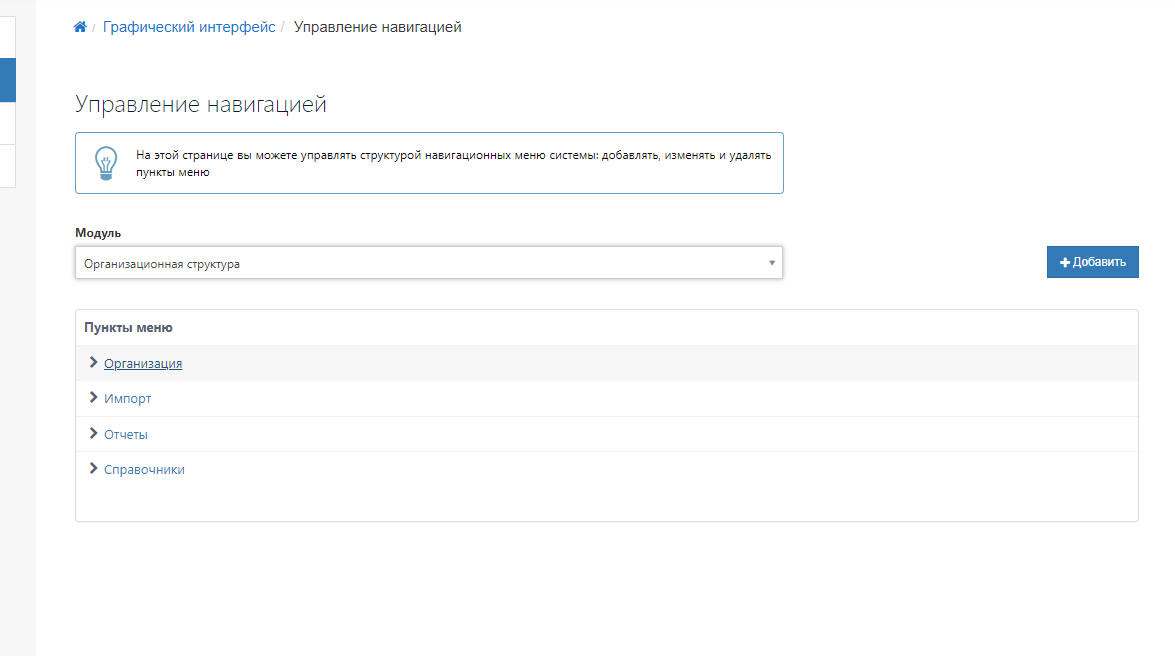Expand the chevron beside Отчеты

94,434
